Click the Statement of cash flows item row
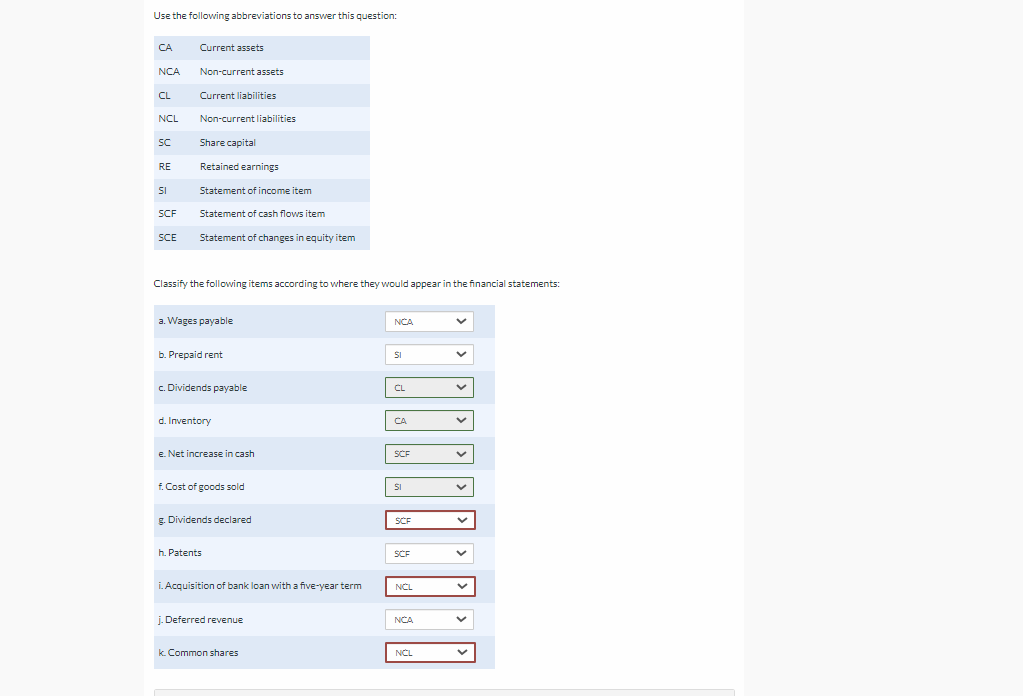The height and width of the screenshot is (696, 1023). 260,213
